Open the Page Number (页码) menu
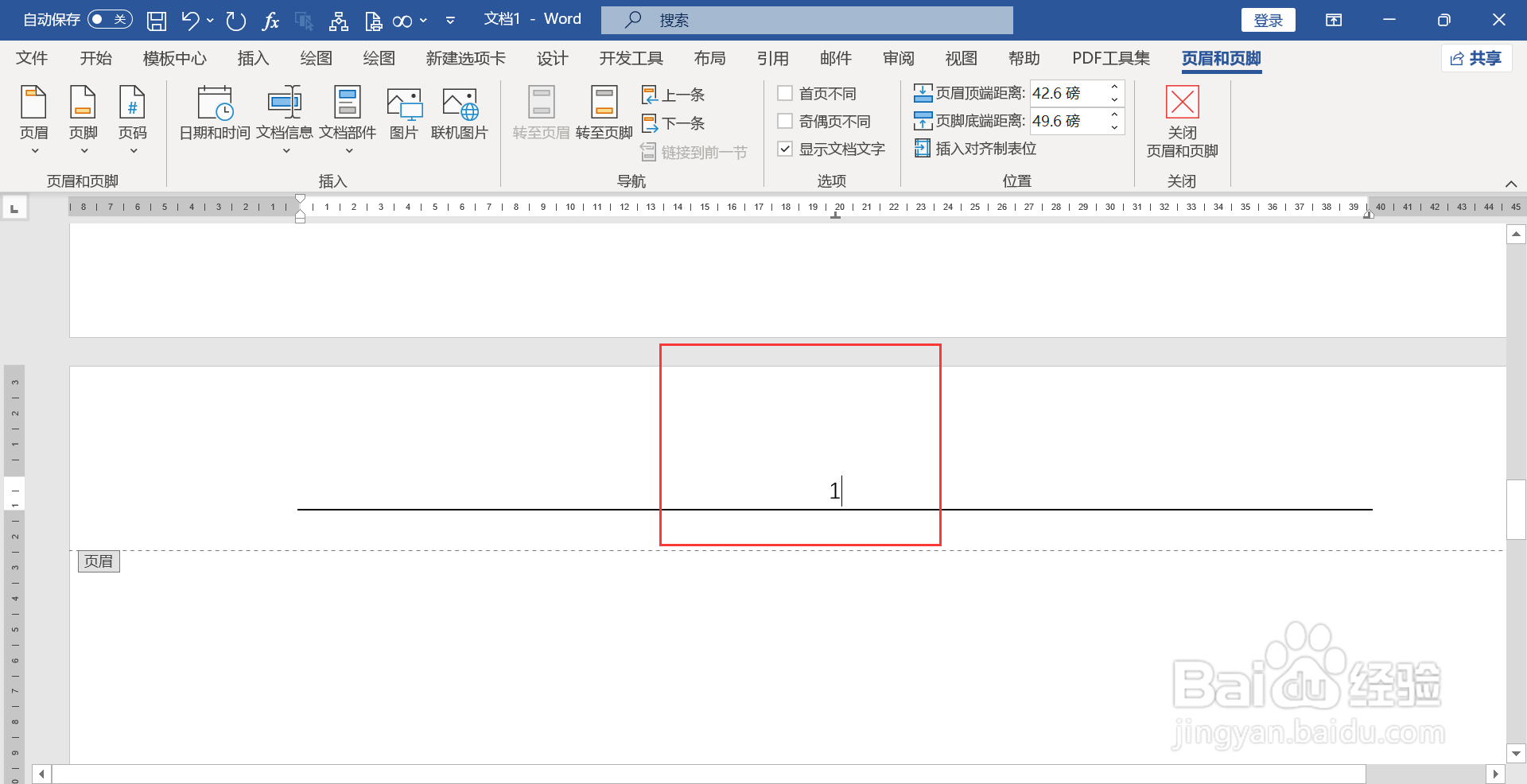This screenshot has height=784, width=1527. 133,119
